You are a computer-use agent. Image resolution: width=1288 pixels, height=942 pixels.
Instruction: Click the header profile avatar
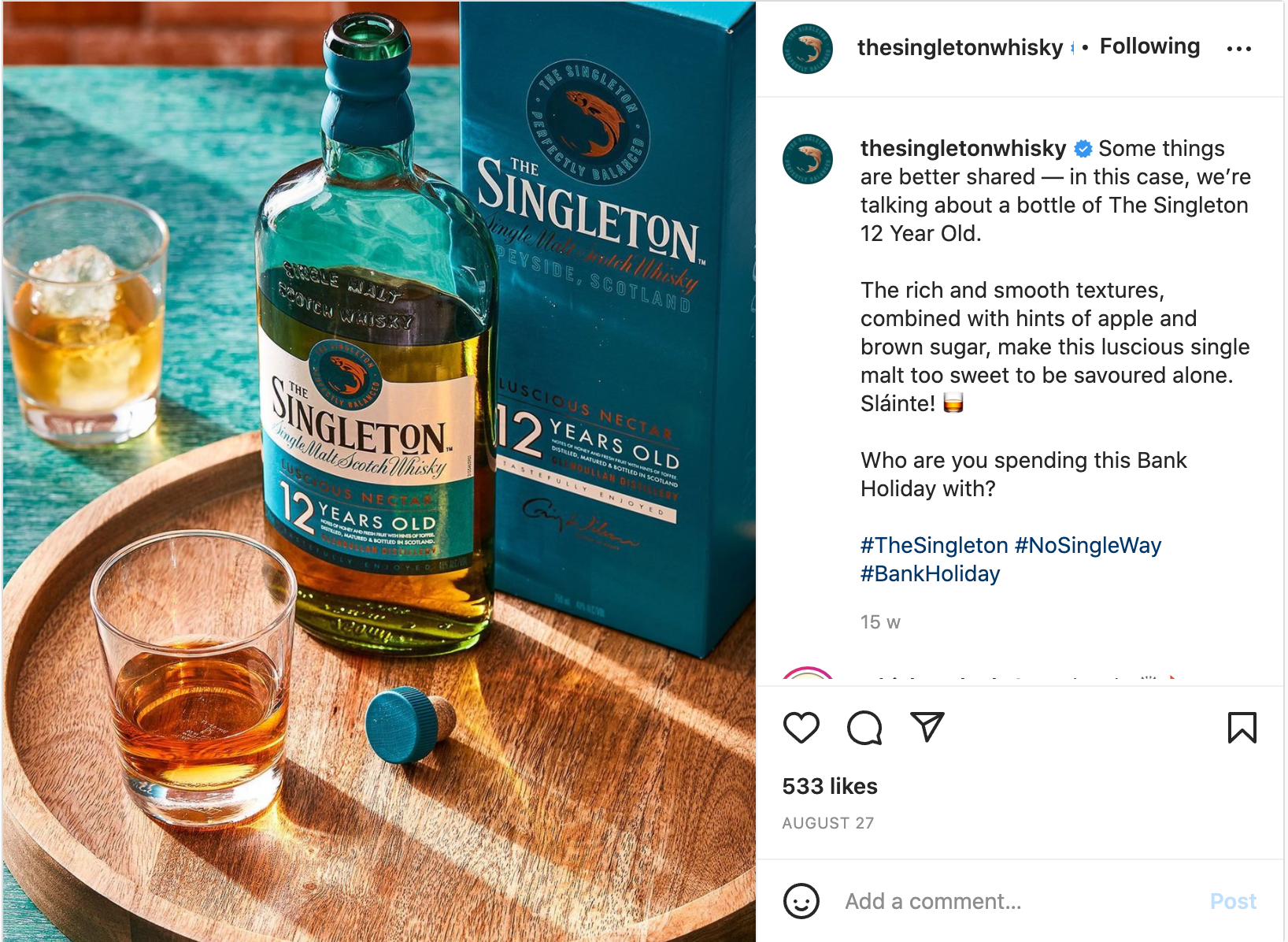tap(808, 49)
